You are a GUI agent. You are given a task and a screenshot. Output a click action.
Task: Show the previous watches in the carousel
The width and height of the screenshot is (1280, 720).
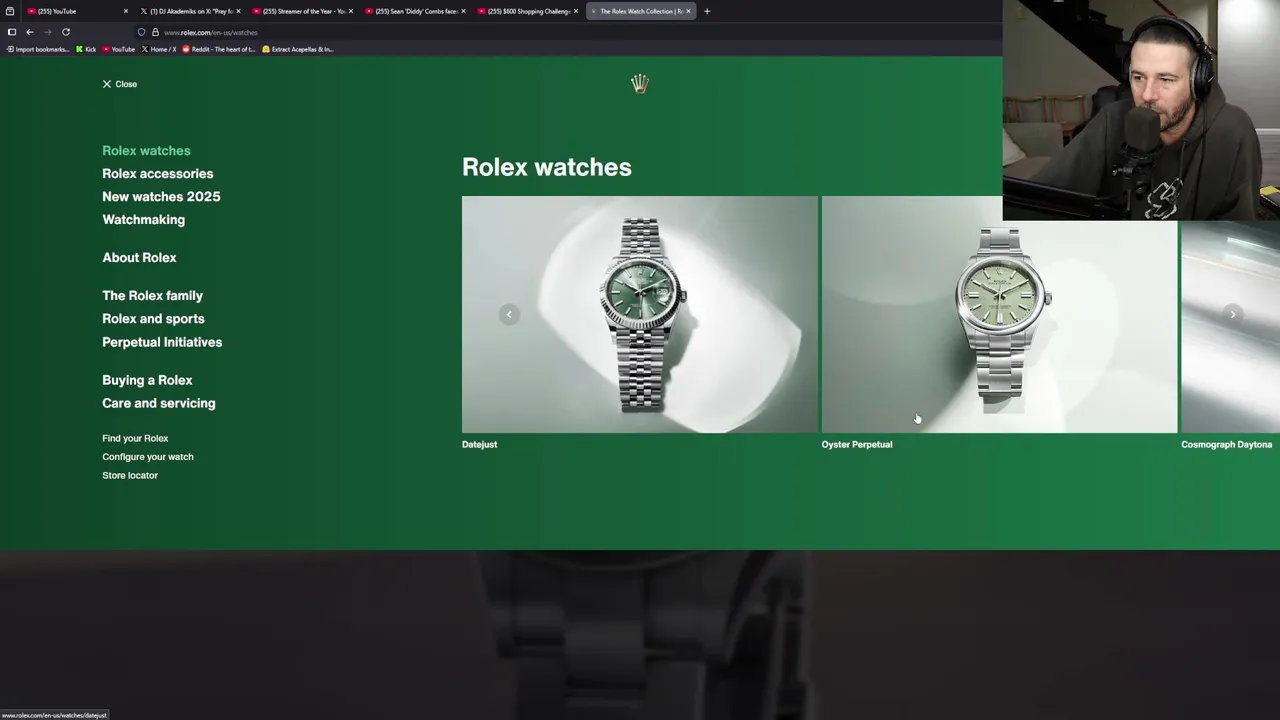(x=509, y=314)
